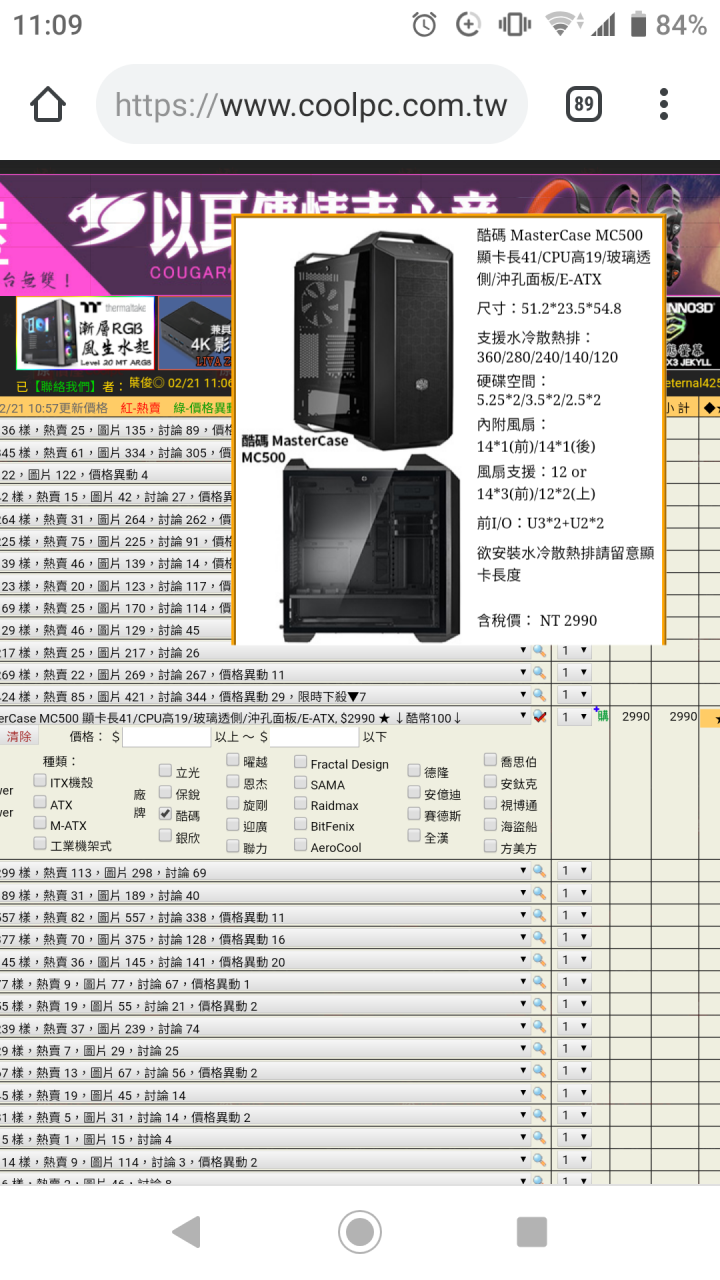Viewport: 720px width, 1280px height.
Task: Open the Thermaltake 漸層RGB case ad thumbnail
Action: [85, 333]
